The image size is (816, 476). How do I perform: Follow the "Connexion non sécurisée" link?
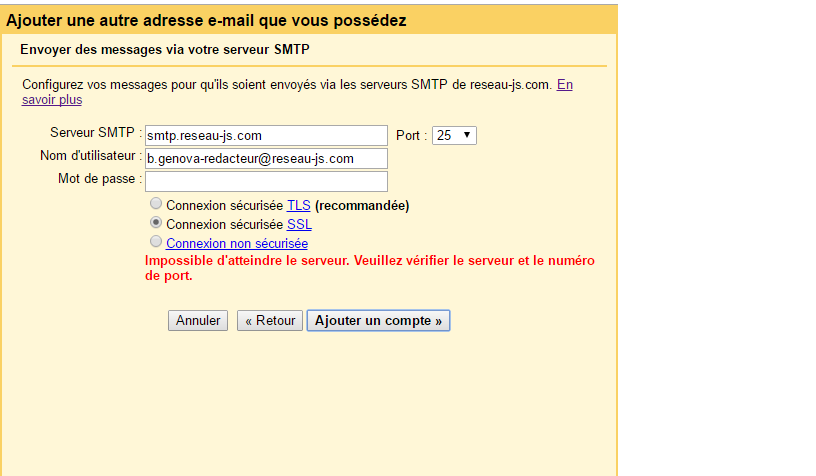(237, 243)
